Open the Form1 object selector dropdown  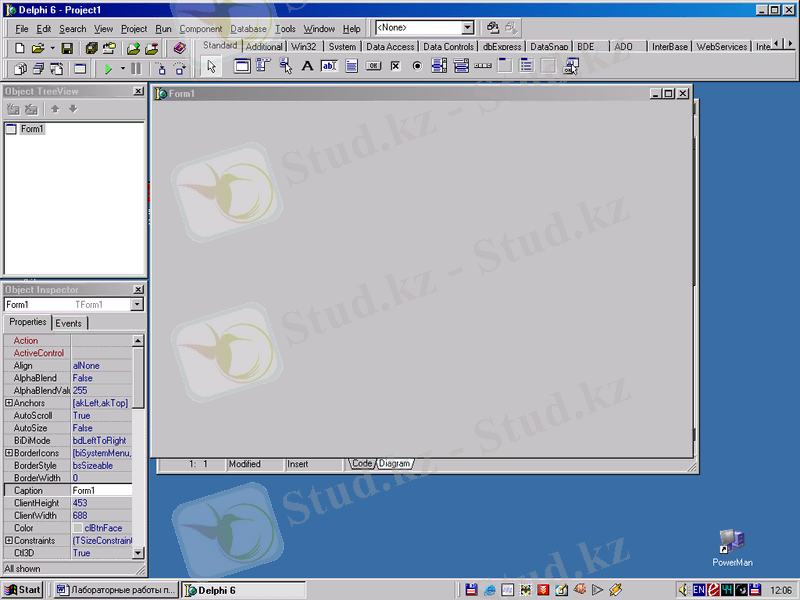pyautogui.click(x=137, y=304)
